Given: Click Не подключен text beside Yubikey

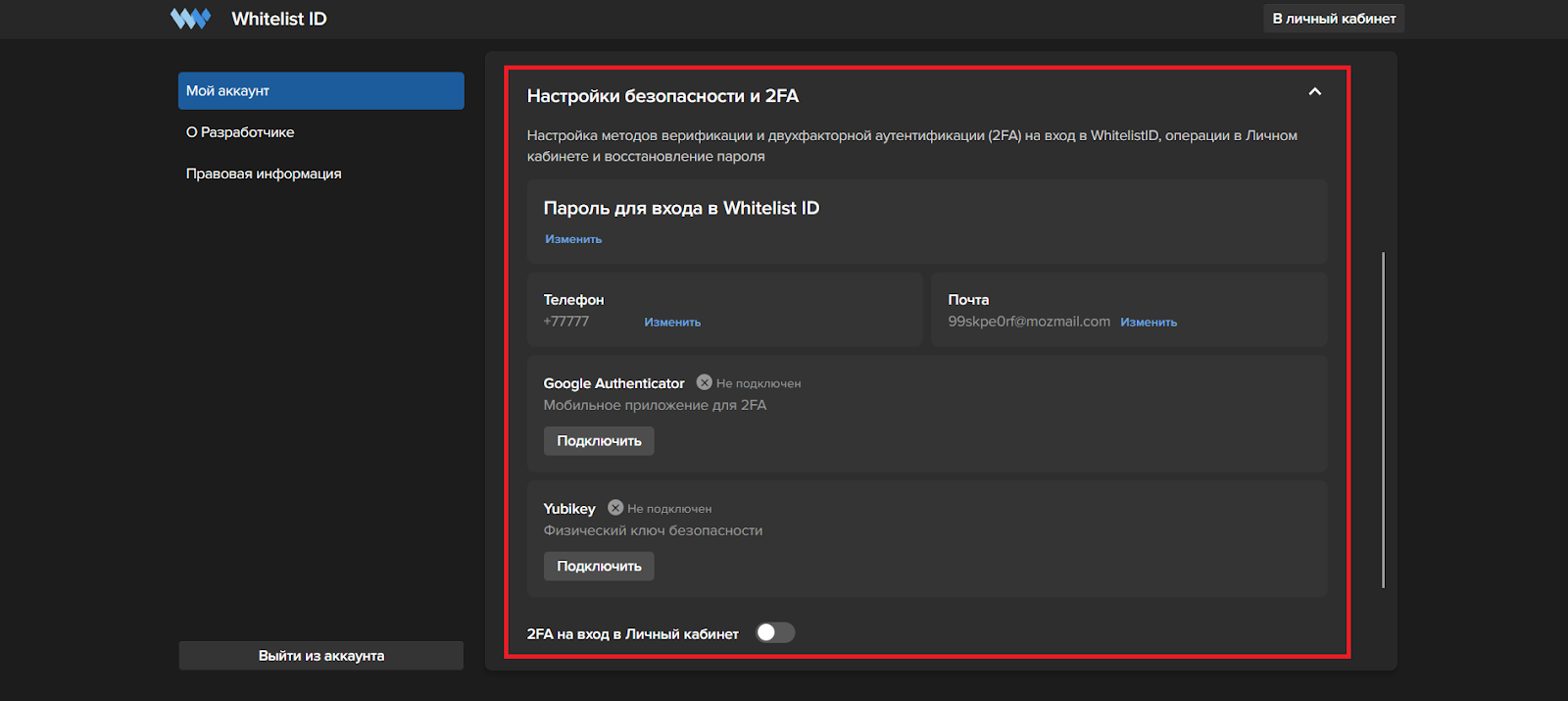Looking at the screenshot, I should (669, 509).
